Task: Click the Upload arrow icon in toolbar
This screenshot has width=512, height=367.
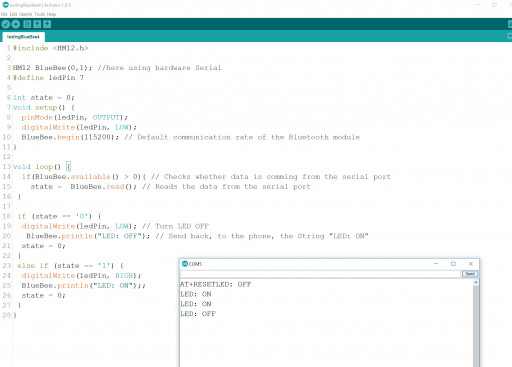Action: point(16,24)
